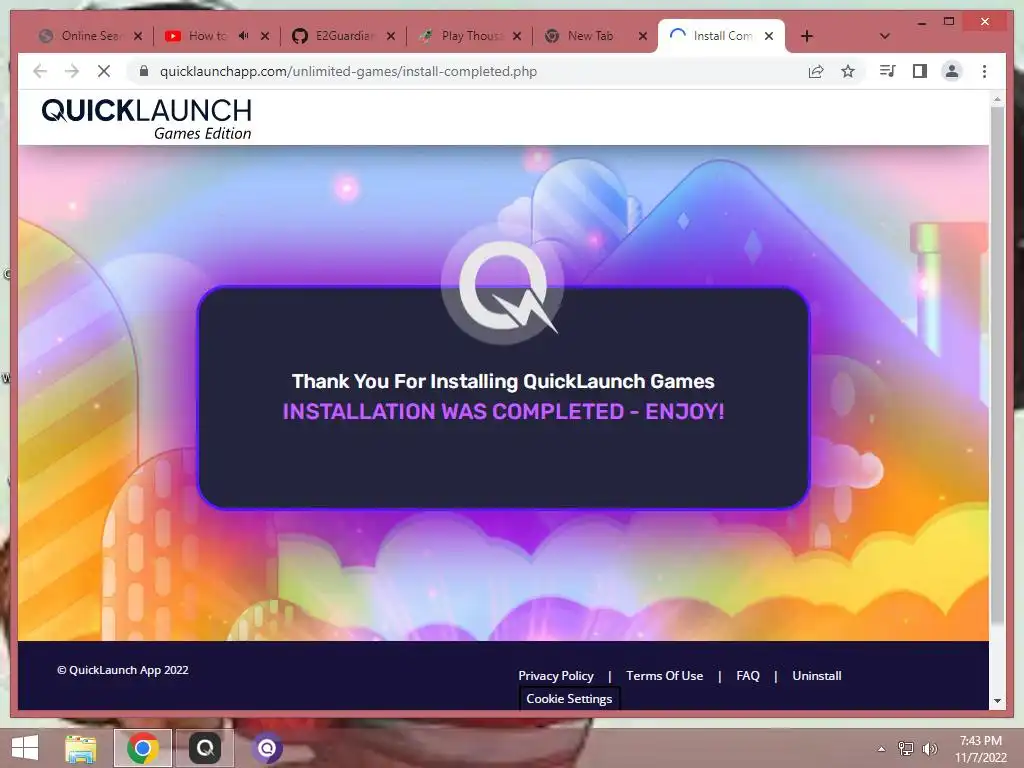
Task: View site security lock info
Action: [144, 71]
